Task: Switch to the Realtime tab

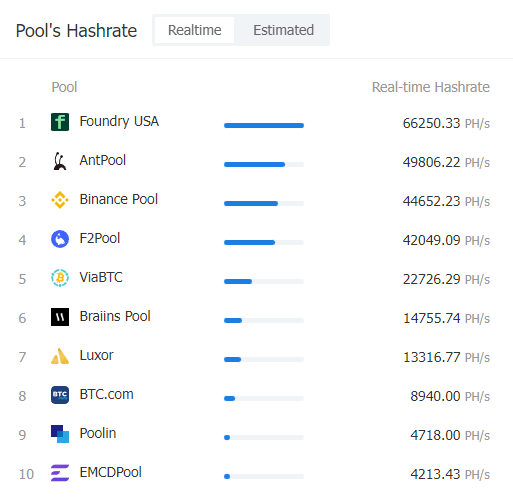Action: point(194,30)
